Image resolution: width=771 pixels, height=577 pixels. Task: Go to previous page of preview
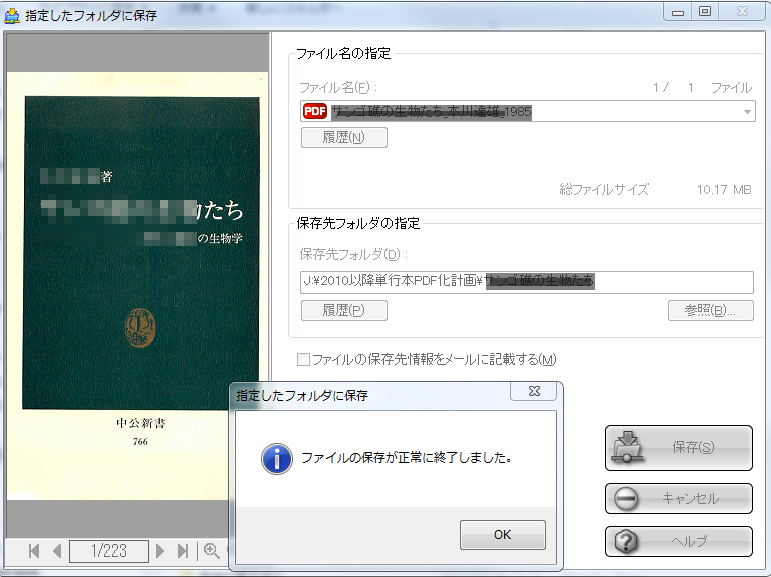tap(57, 551)
